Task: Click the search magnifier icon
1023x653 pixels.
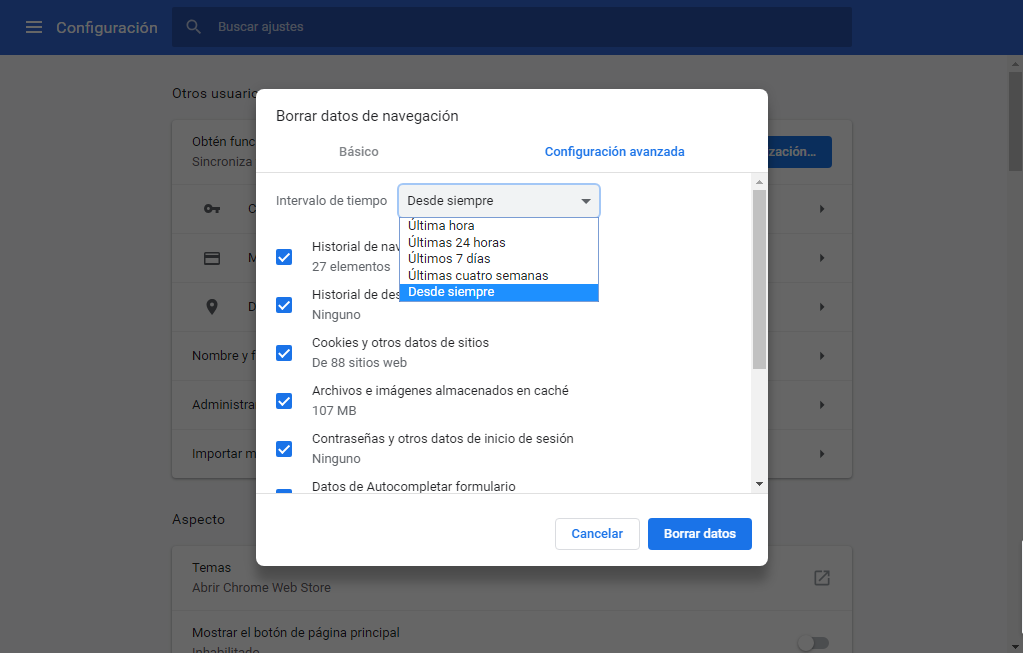Action: pos(194,27)
